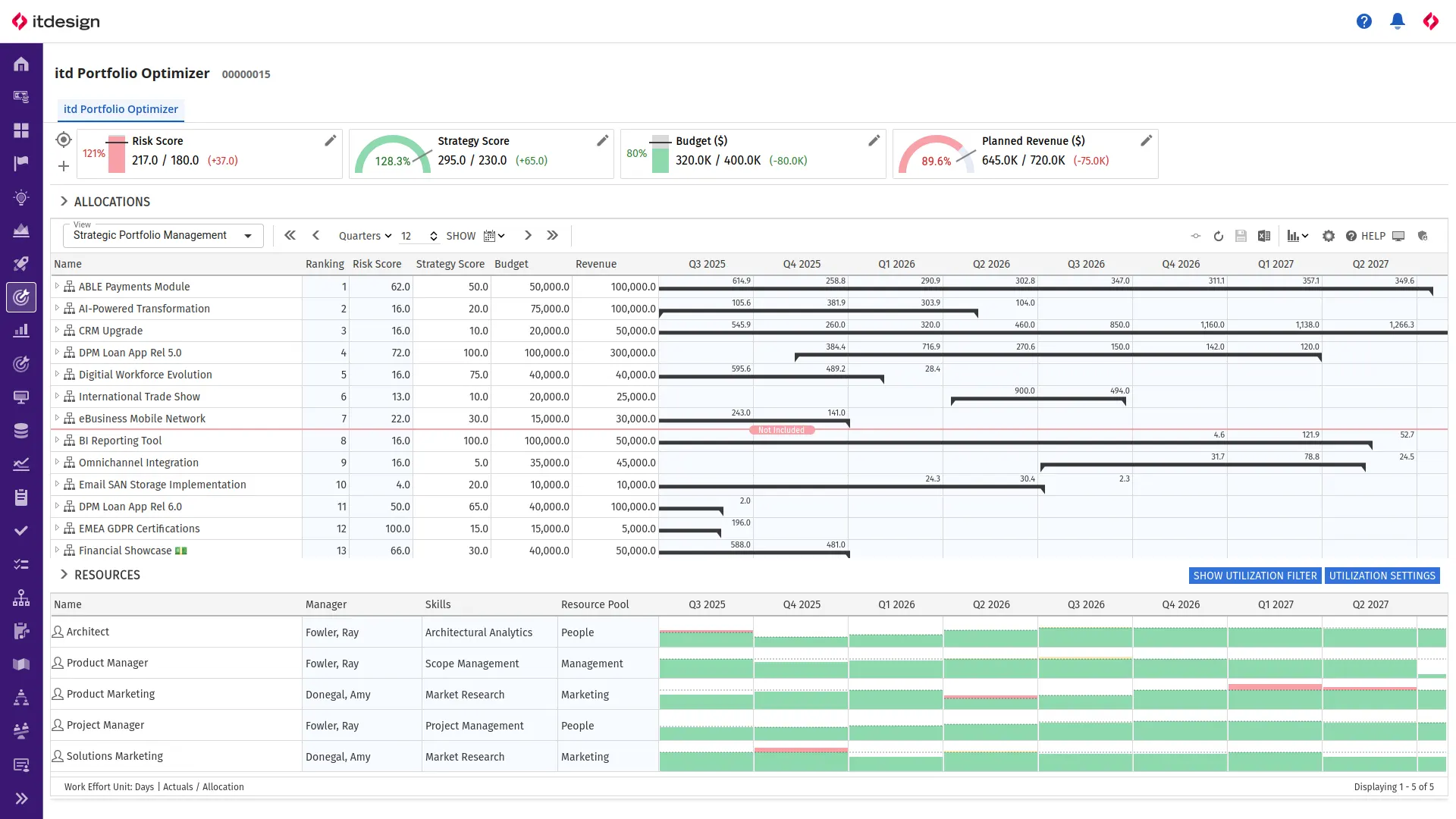Click the target icon beside the Risk Score widget
The image size is (1456, 819).
coord(64,140)
